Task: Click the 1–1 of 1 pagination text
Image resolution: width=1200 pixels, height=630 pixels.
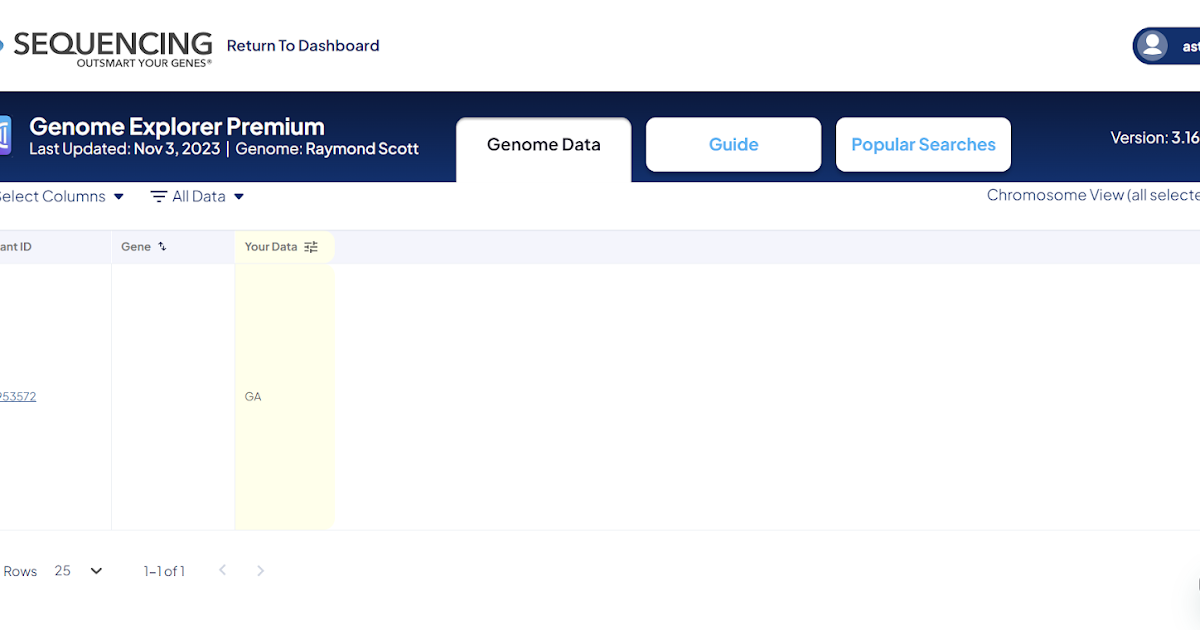Action: click(x=164, y=571)
